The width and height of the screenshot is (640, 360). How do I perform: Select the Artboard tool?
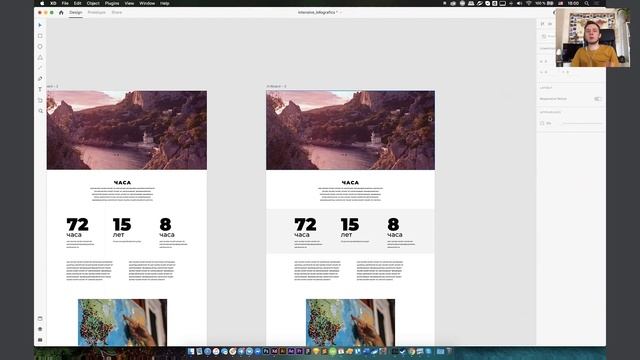tap(40, 100)
